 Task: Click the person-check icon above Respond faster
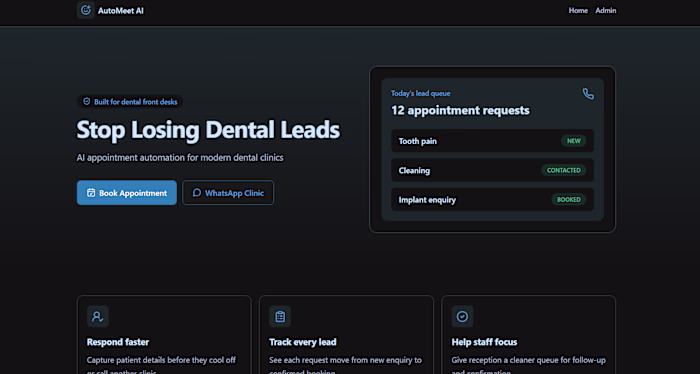click(x=98, y=316)
